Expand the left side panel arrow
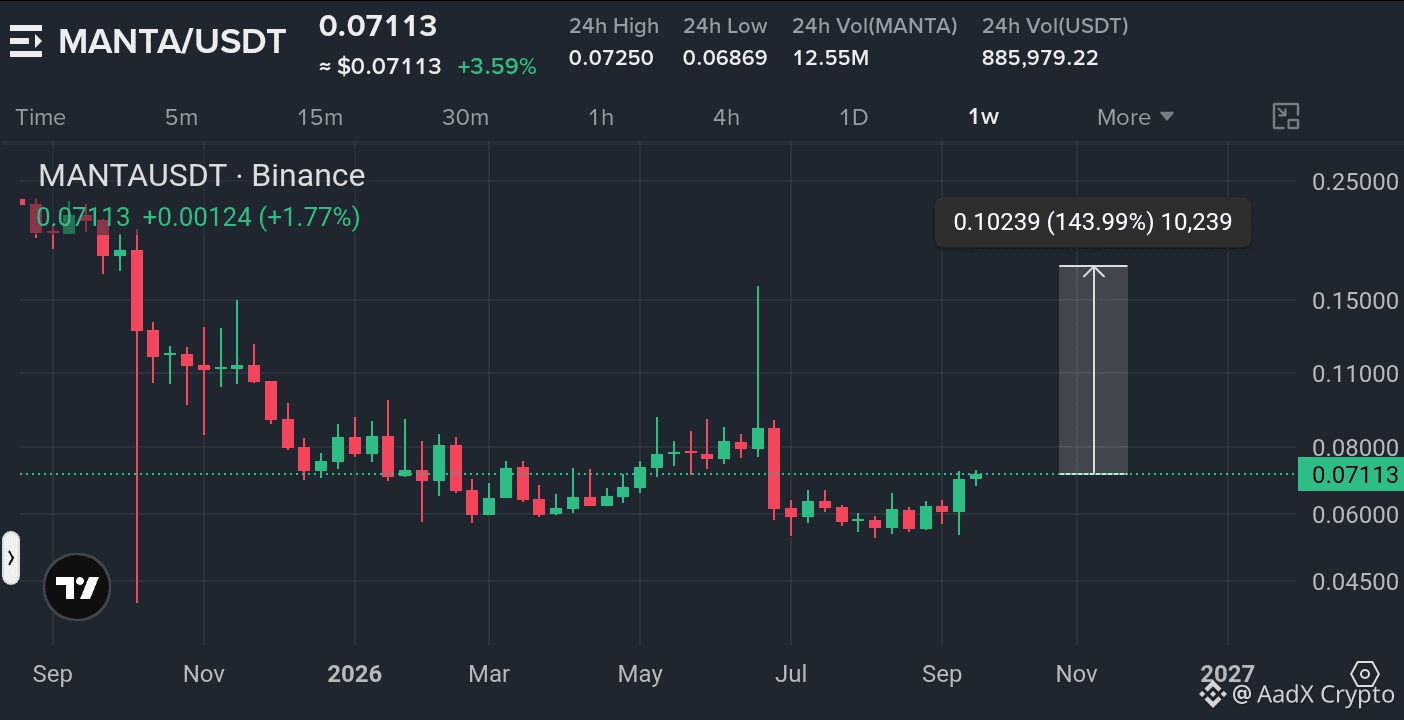 (x=10, y=558)
